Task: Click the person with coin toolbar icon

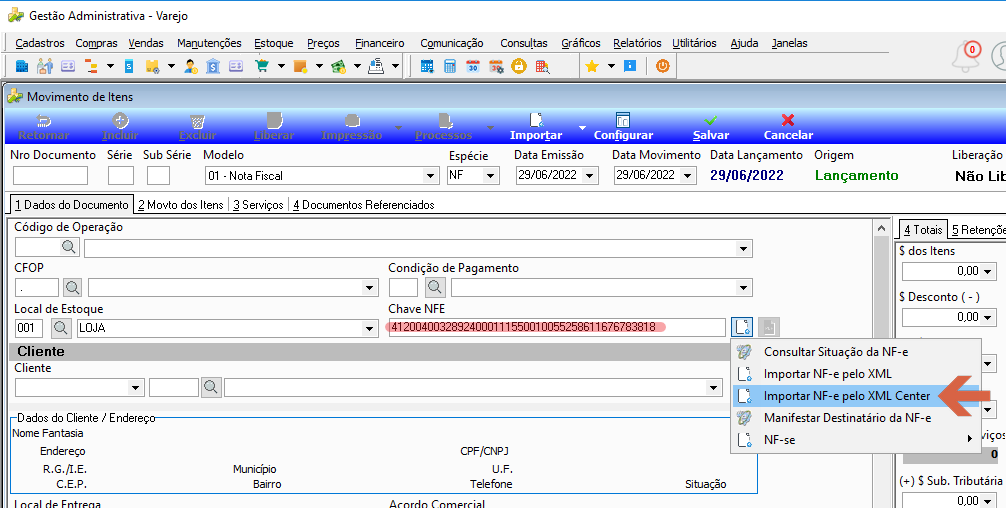Action: [191, 66]
